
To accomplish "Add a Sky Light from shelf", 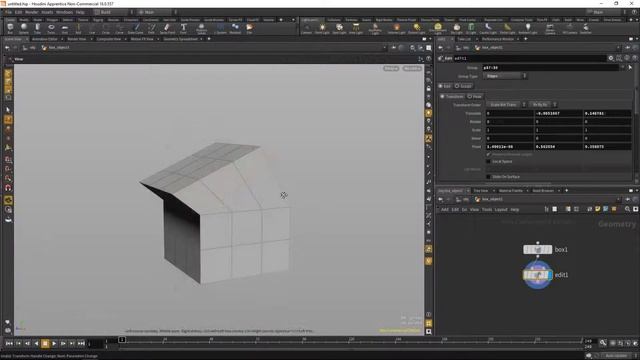I will point(457,28).
